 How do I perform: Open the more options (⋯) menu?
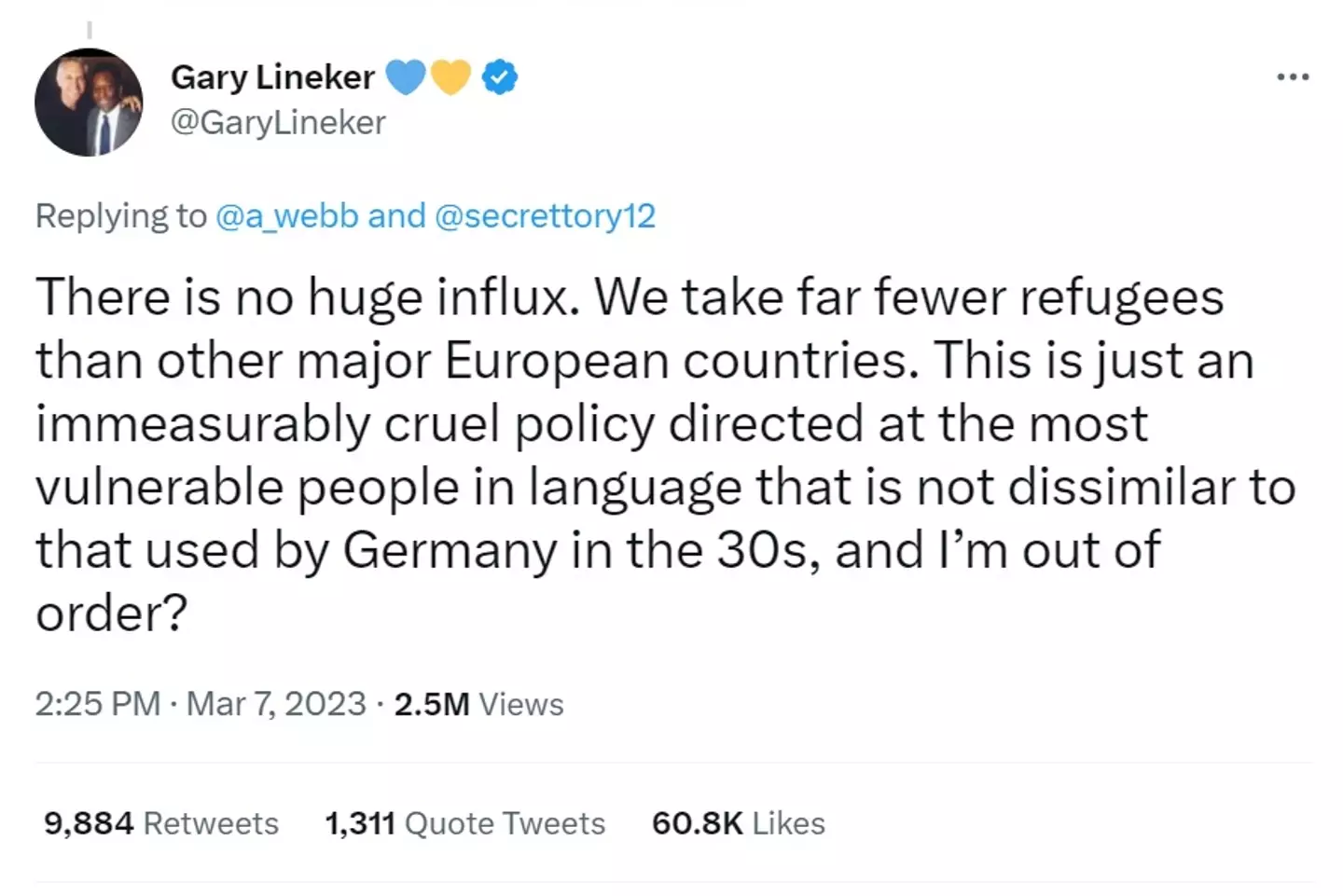(1292, 76)
